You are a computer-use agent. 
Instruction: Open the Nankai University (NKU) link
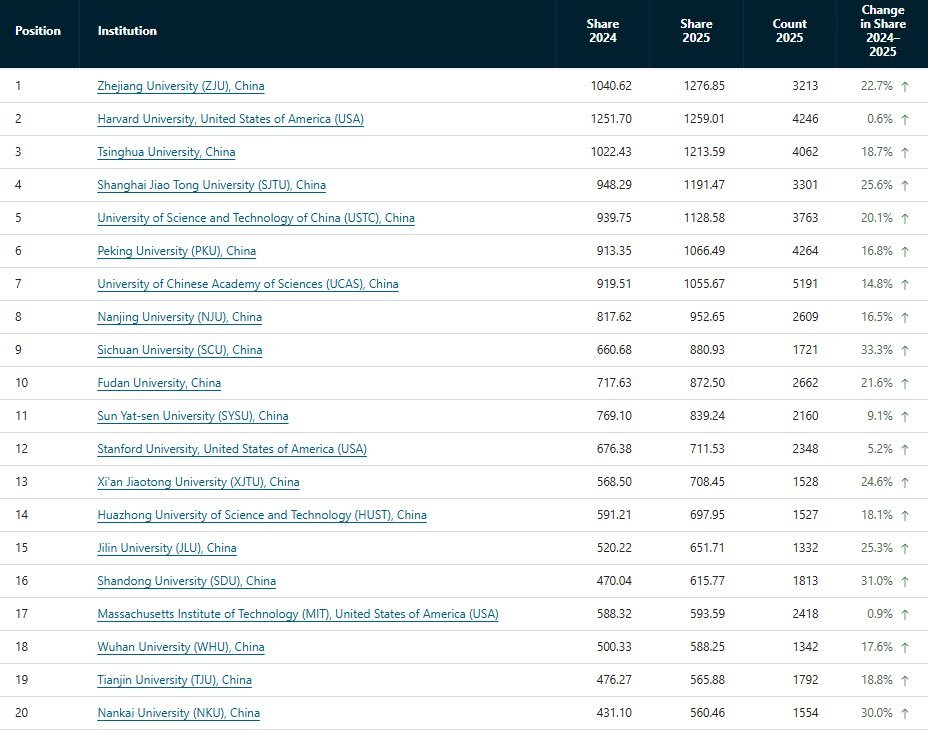pos(178,713)
